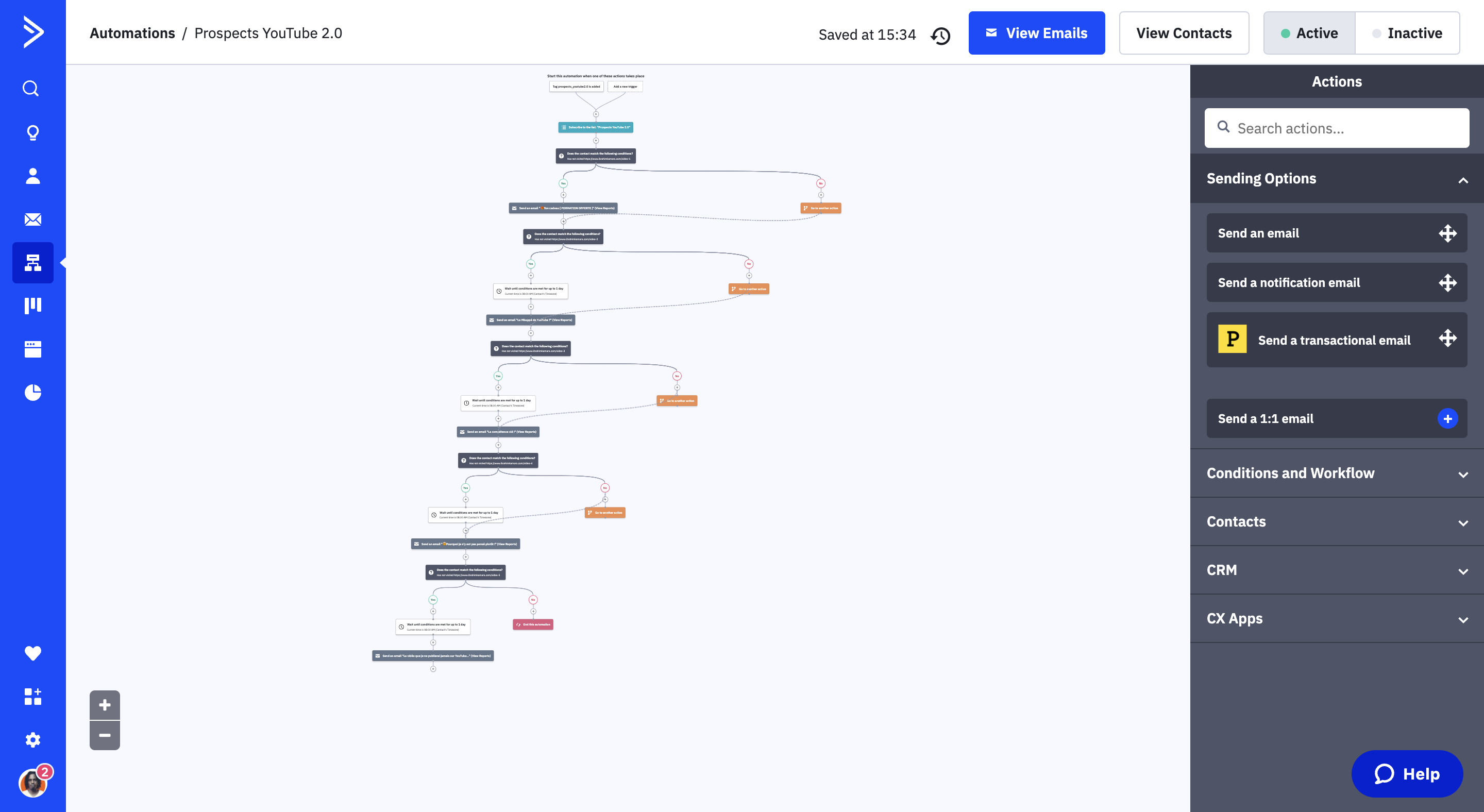The height and width of the screenshot is (812, 1484).
Task: Open the lightbulb ideas icon
Action: pos(33,132)
